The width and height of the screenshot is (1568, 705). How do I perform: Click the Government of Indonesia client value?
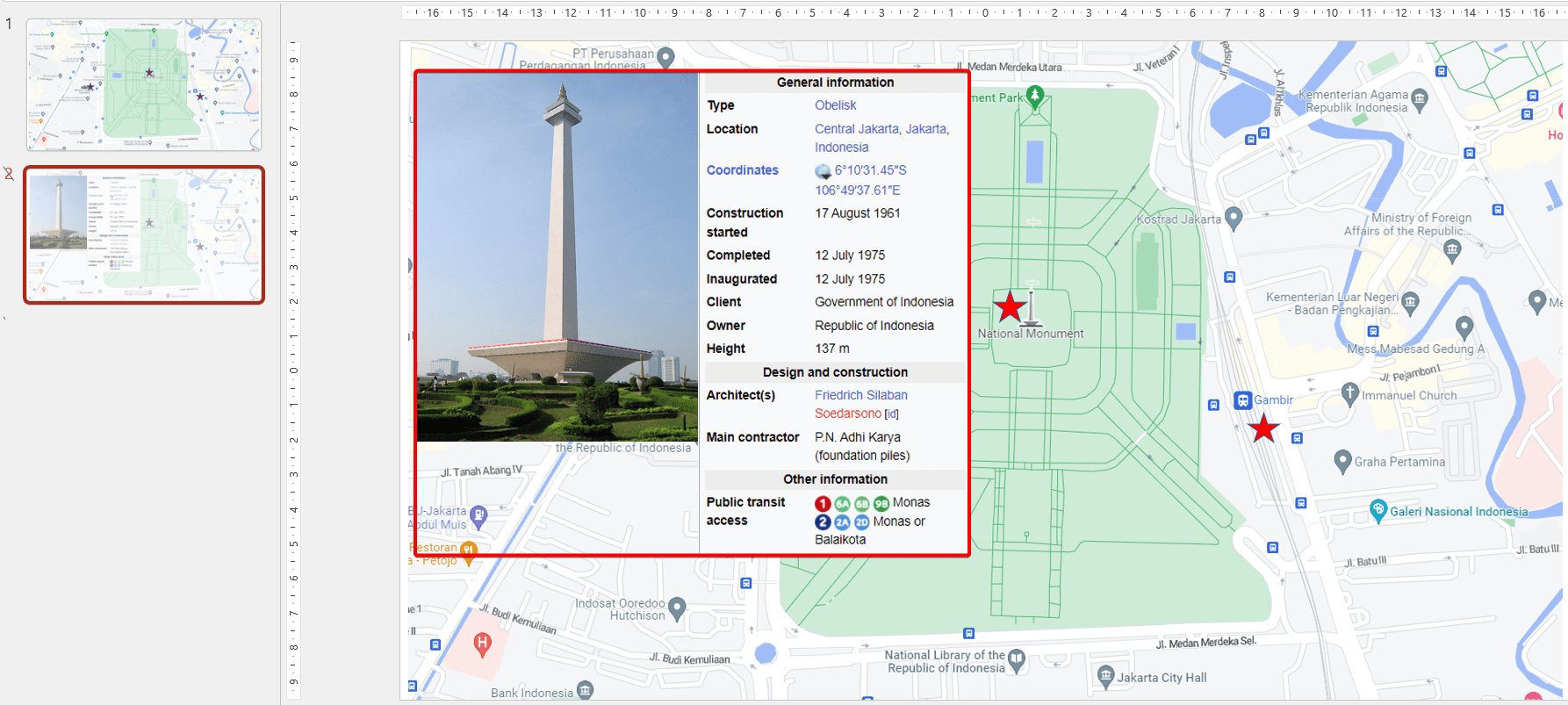point(883,302)
